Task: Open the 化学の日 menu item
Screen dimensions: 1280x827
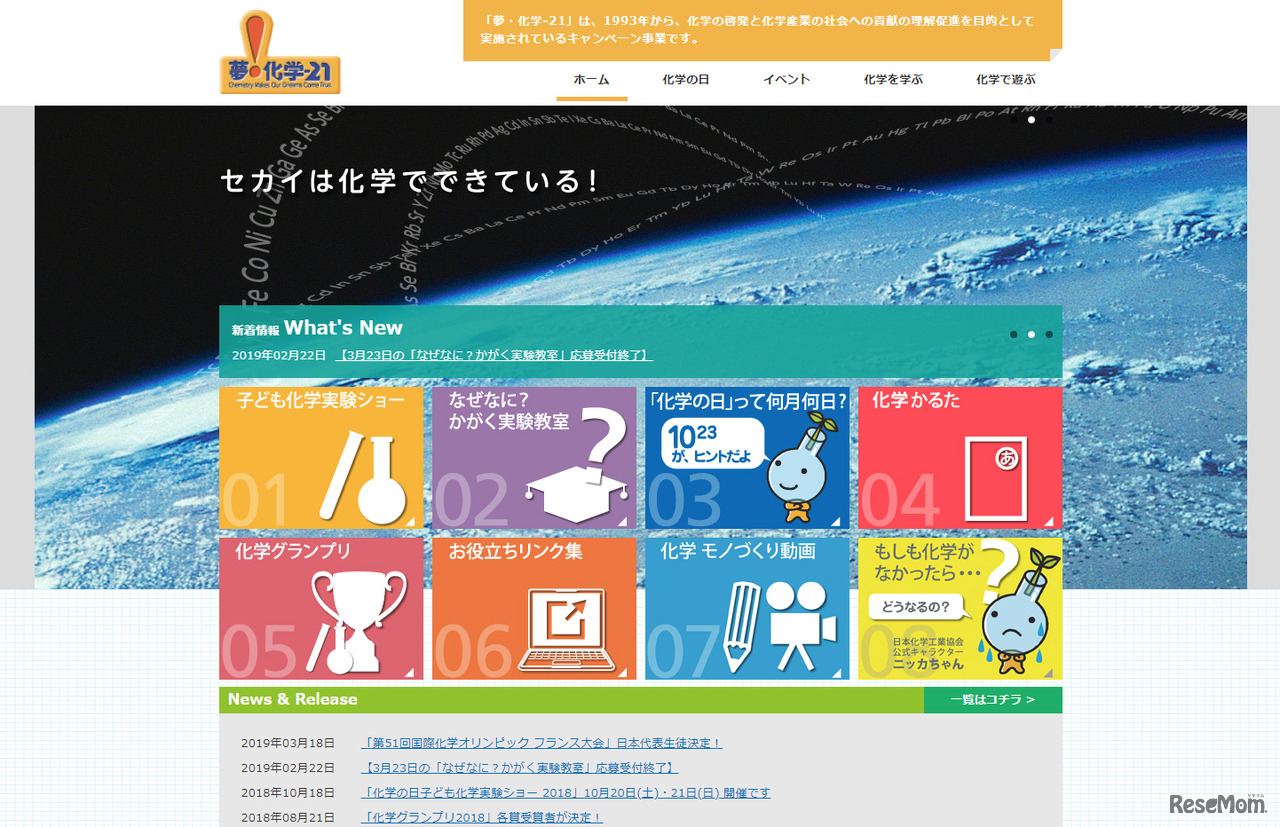Action: click(686, 78)
